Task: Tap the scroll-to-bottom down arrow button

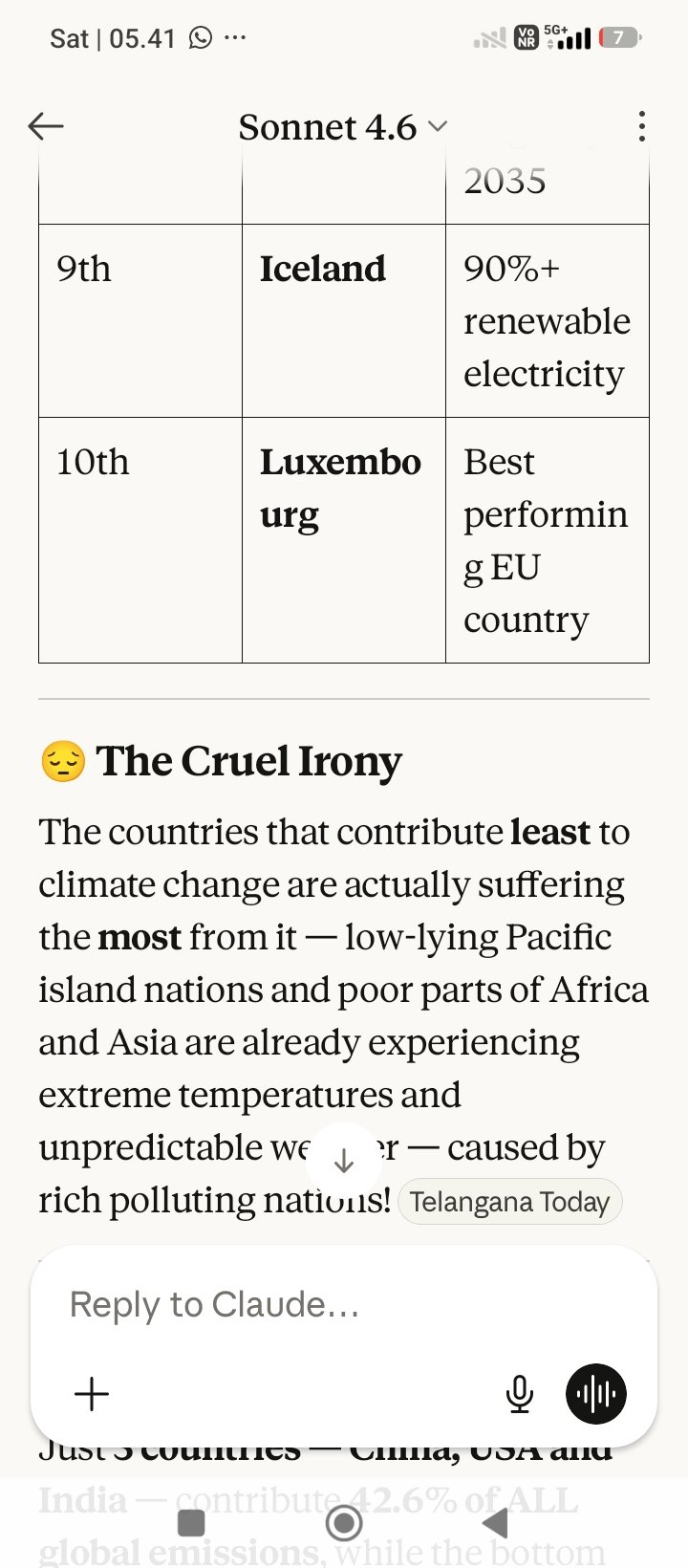Action: coord(344,1161)
